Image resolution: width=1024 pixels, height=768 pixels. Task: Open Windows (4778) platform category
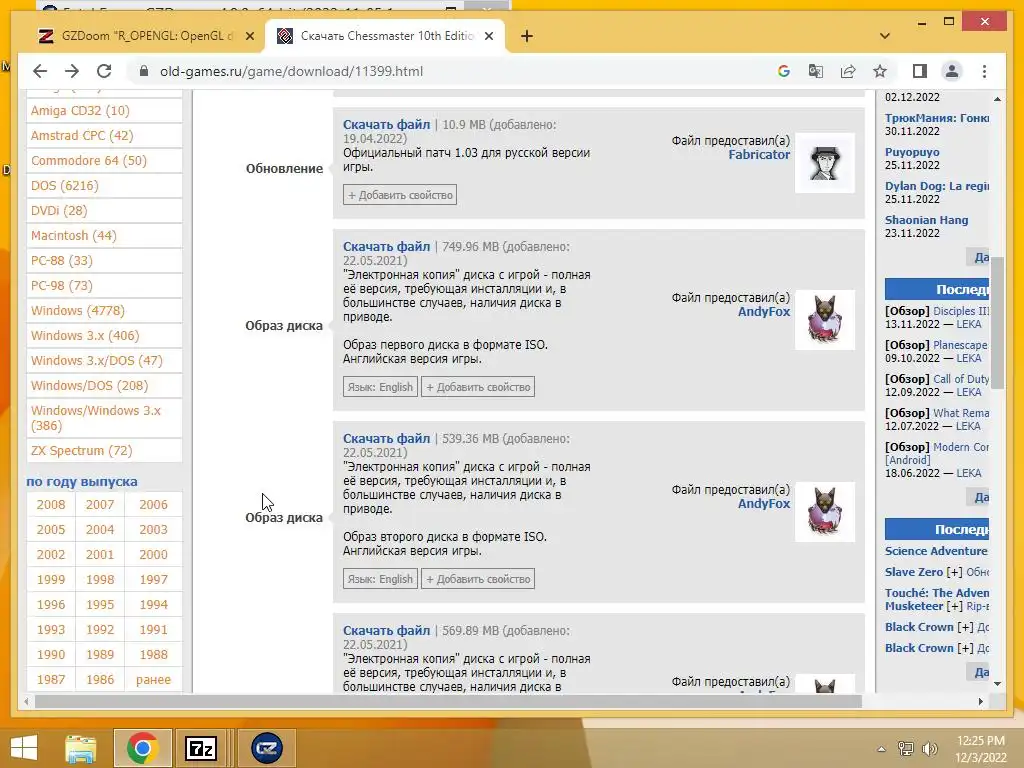[78, 310]
